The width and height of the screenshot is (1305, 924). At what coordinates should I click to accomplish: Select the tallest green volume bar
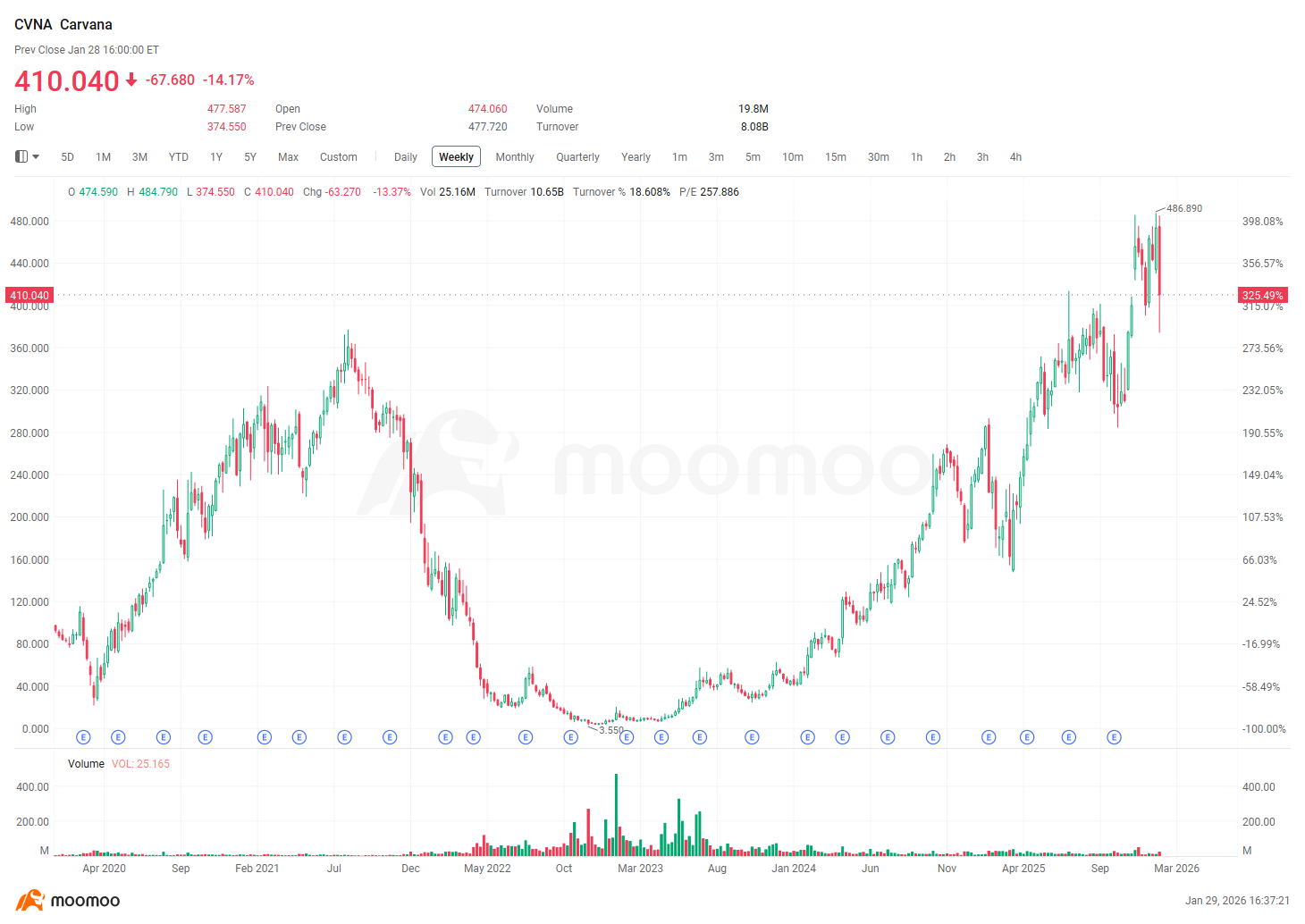coord(616,813)
